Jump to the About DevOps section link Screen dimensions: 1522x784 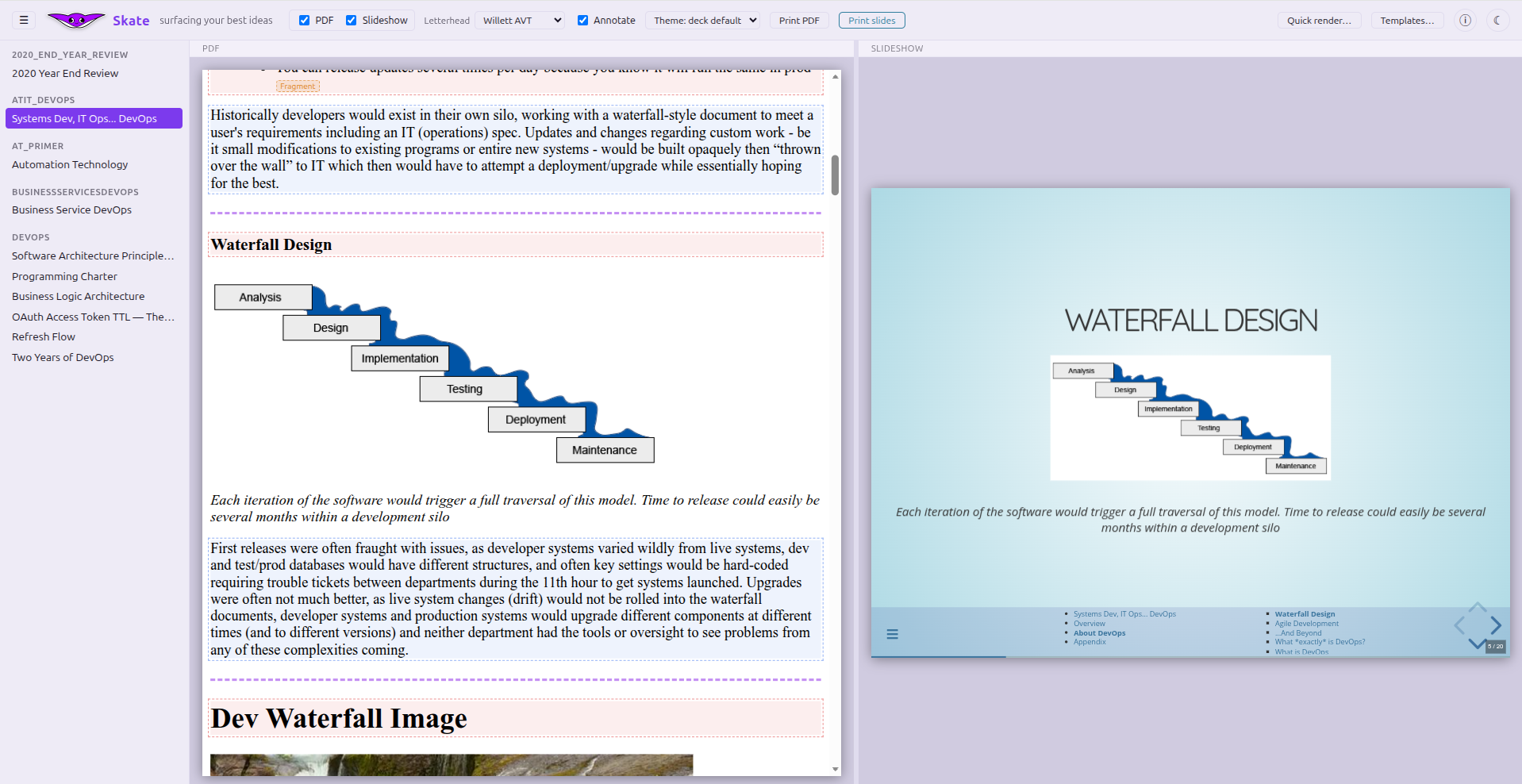tap(1099, 633)
